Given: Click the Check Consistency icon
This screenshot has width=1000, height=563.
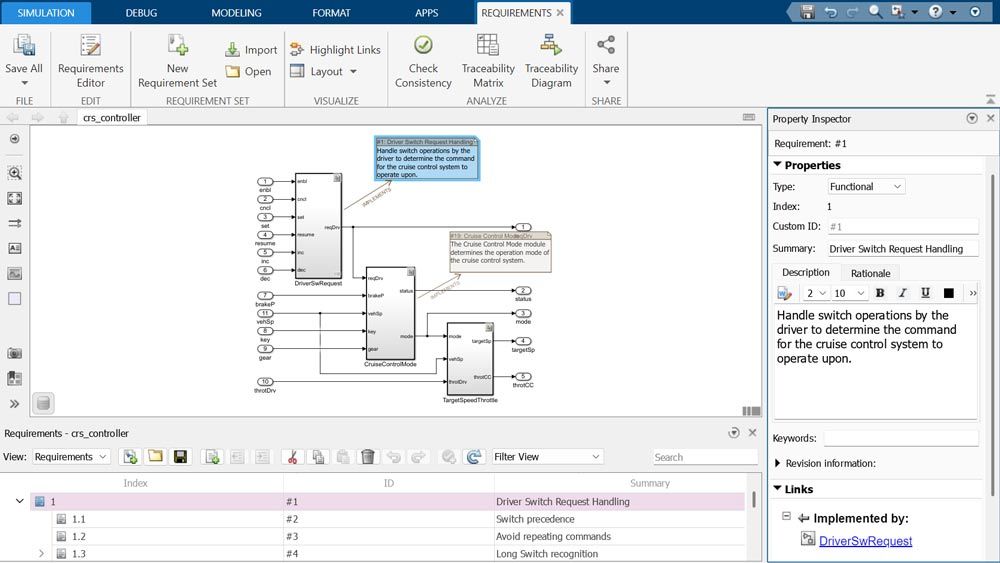Looking at the screenshot, I should [423, 46].
